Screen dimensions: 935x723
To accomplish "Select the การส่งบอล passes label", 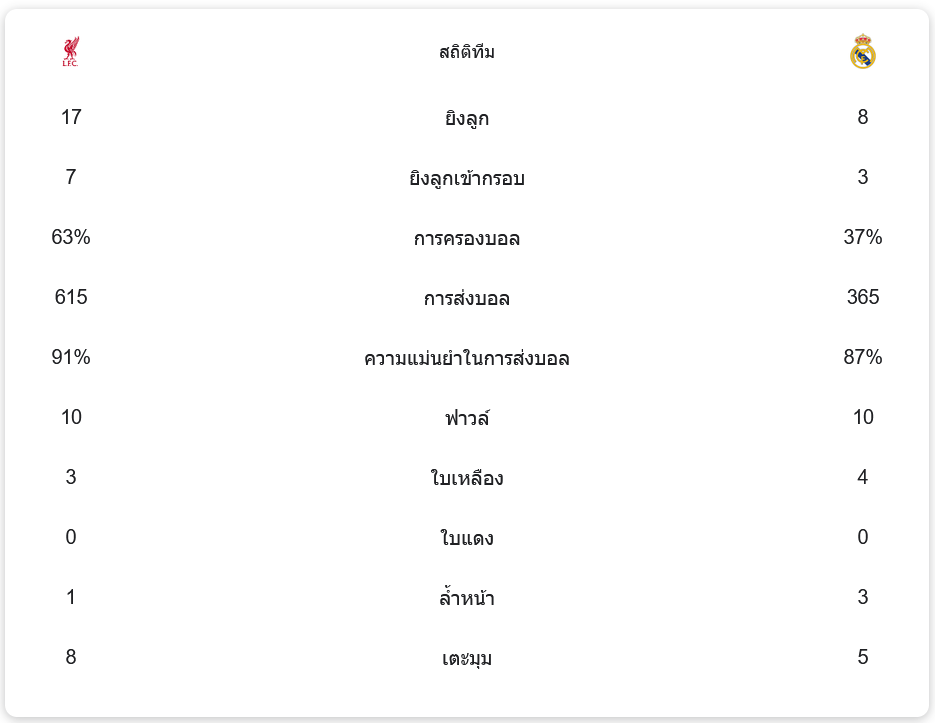I will tap(466, 299).
